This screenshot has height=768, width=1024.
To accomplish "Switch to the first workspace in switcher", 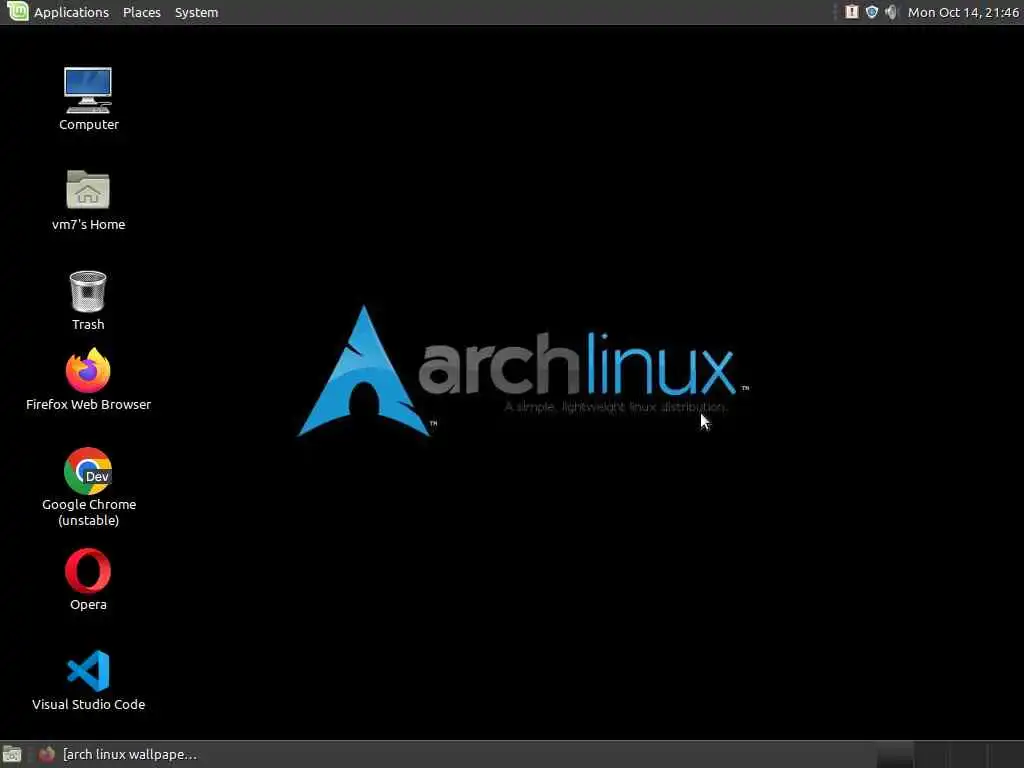I will [895, 754].
